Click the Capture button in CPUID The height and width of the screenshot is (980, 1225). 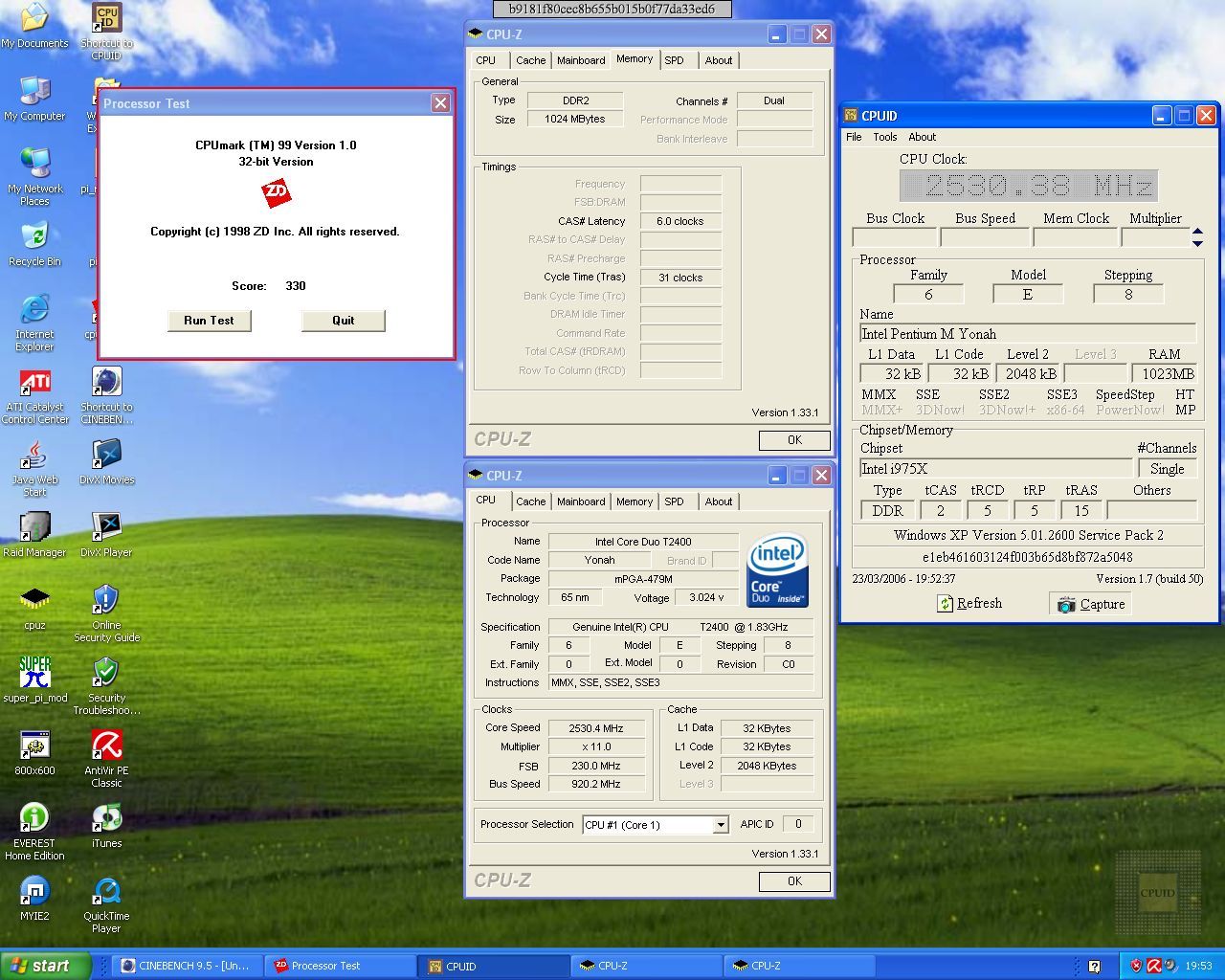point(1091,604)
